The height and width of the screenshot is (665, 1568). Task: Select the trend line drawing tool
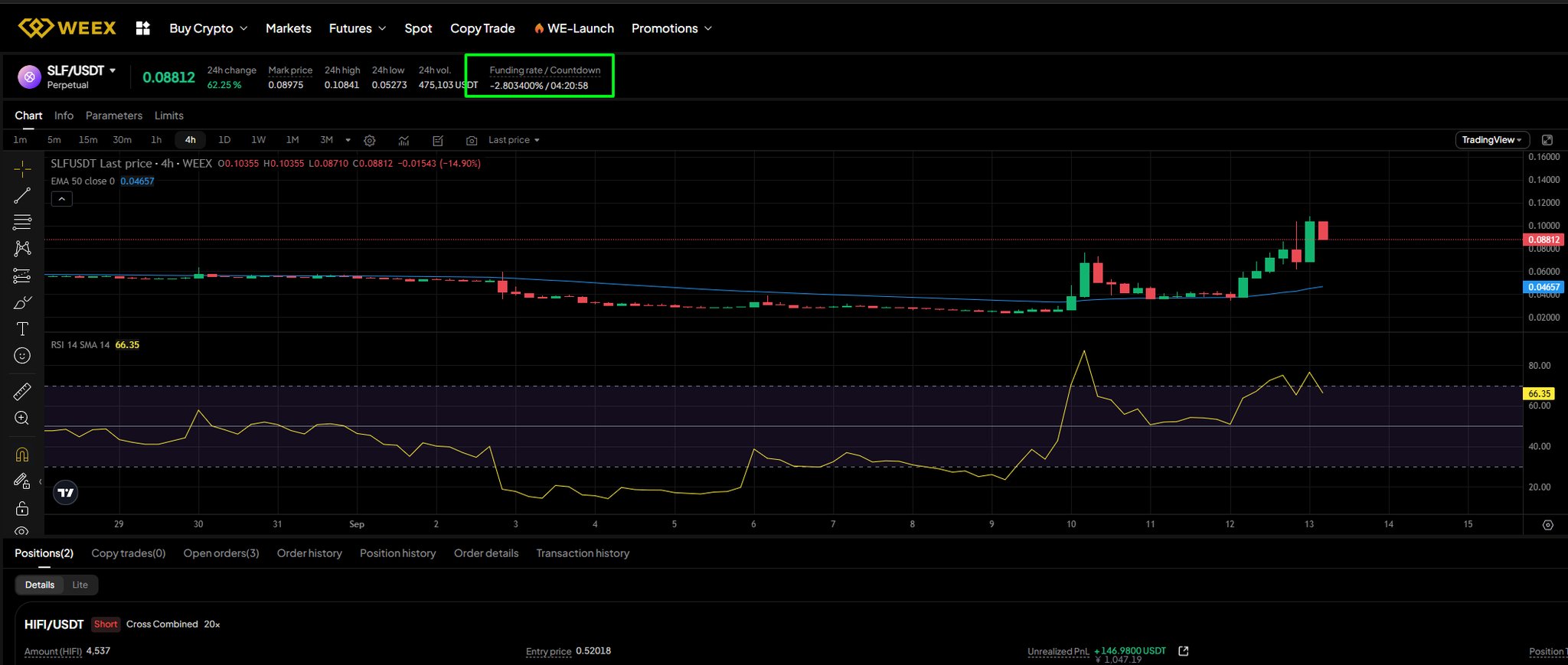point(22,196)
